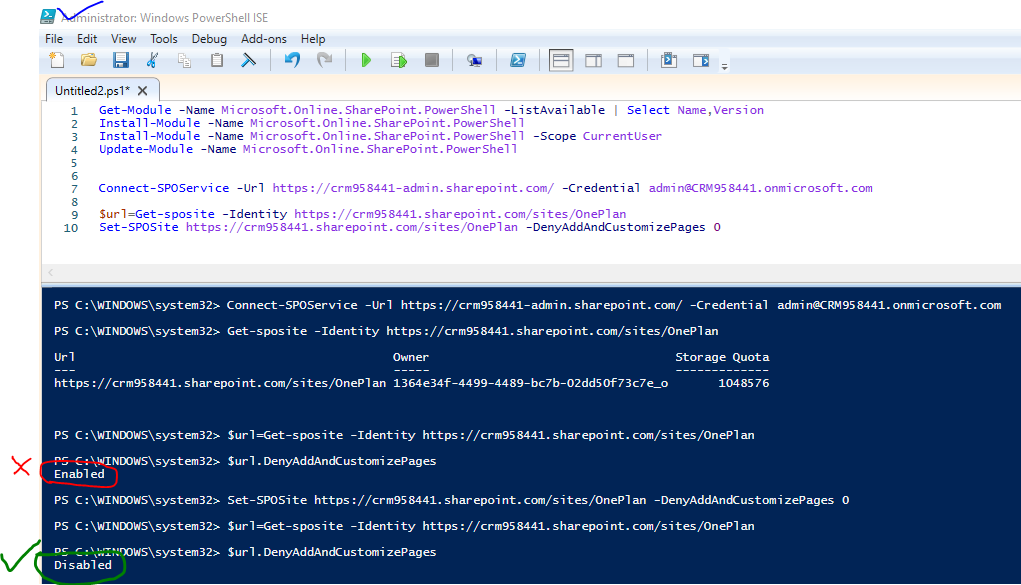Close the Untitled2.ps1 tab

[143, 91]
